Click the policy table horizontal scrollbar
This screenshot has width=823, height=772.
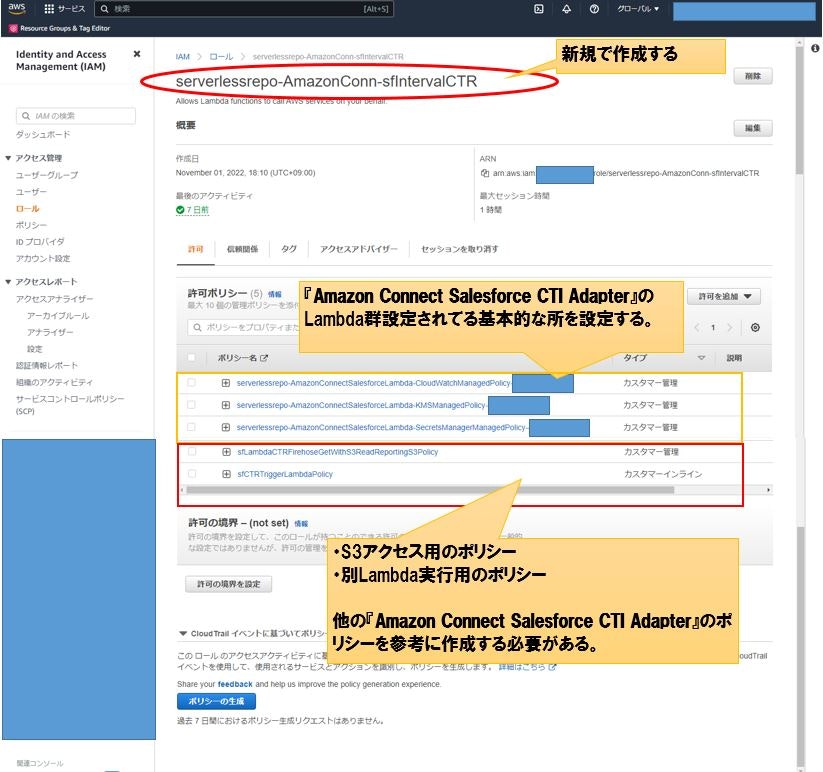[430, 490]
